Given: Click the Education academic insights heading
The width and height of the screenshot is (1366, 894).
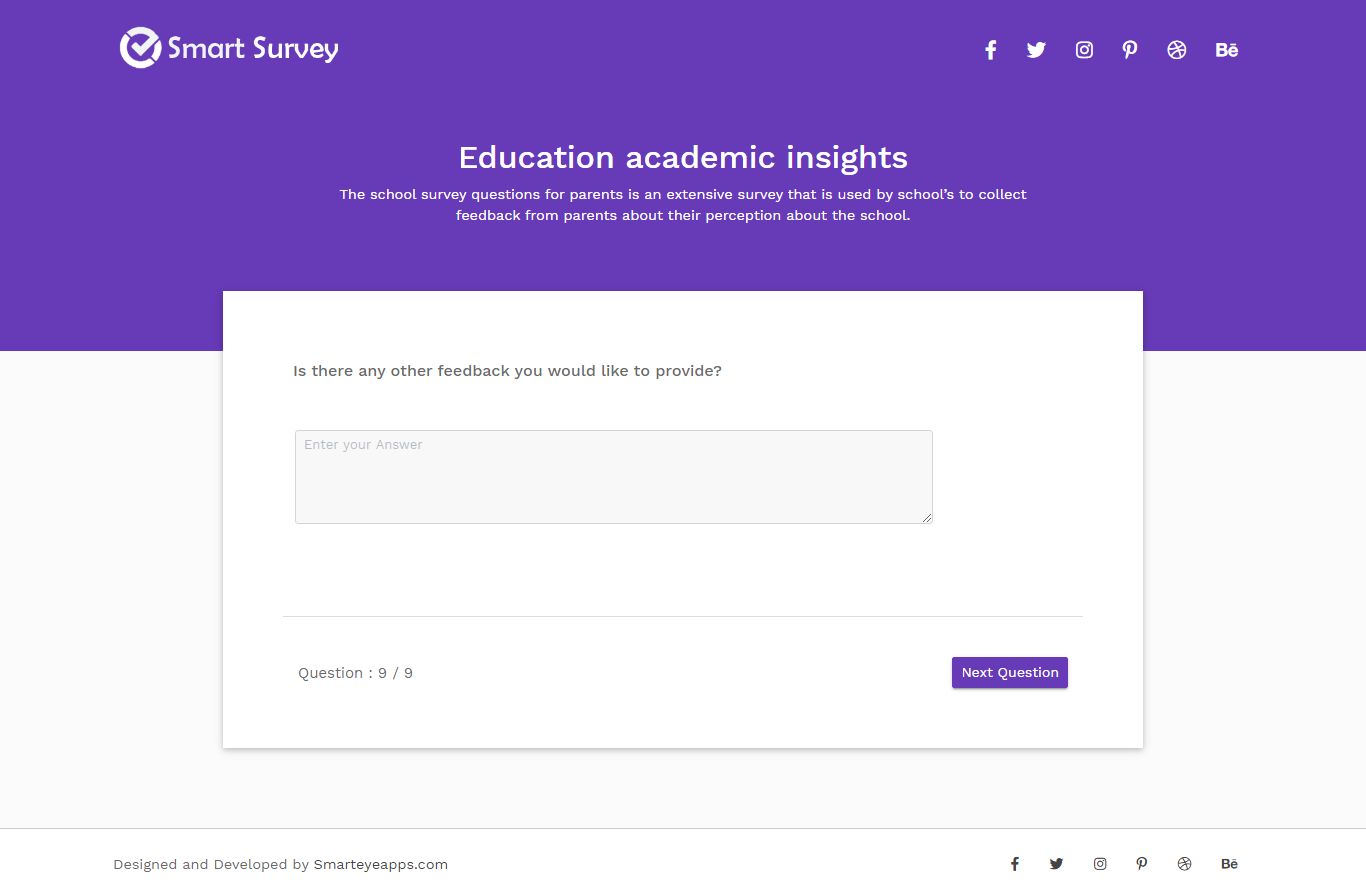Looking at the screenshot, I should (x=683, y=157).
